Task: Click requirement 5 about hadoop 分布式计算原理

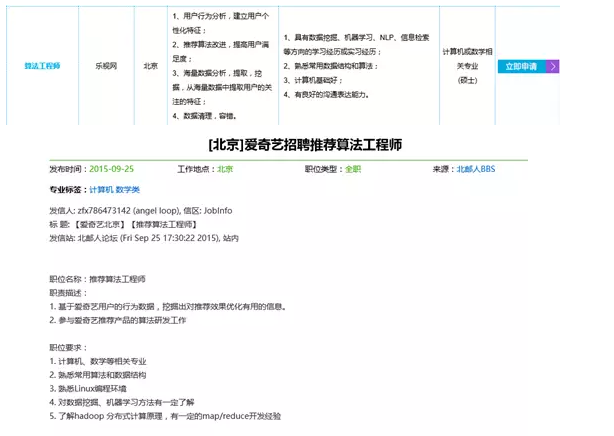Action: tap(165, 416)
